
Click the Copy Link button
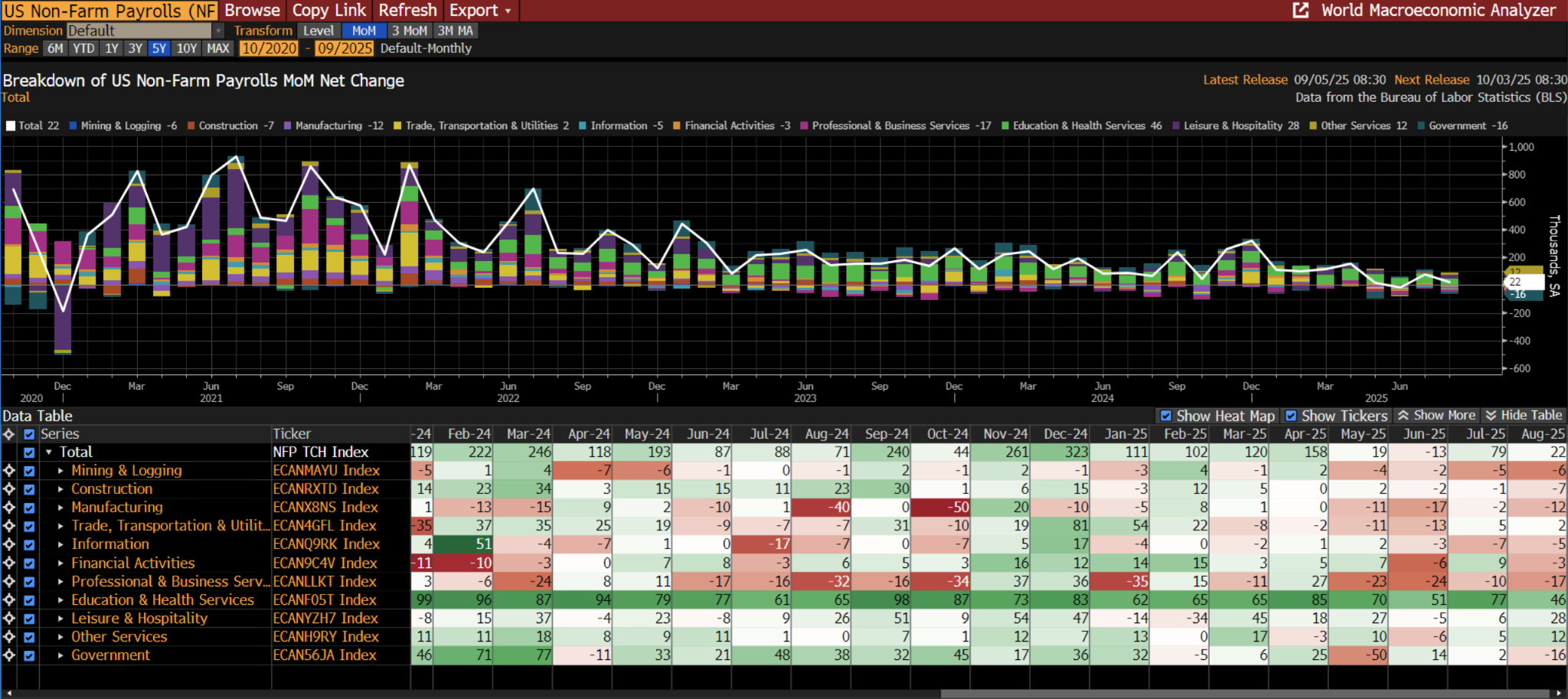point(328,11)
